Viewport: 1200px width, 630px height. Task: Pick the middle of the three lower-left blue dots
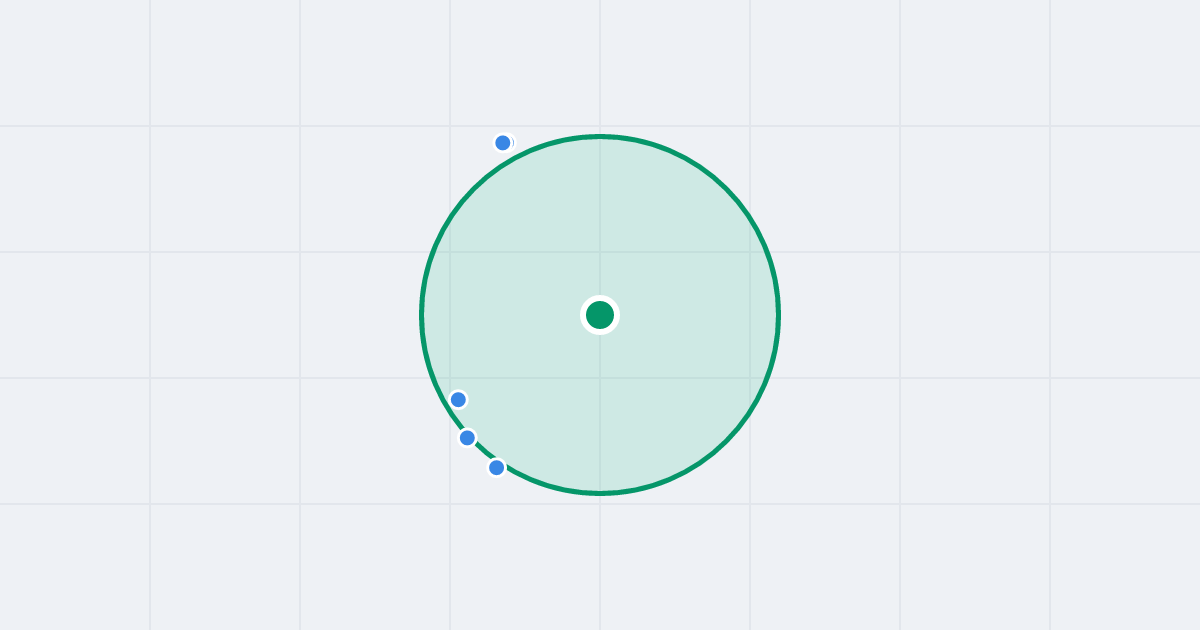pos(467,438)
